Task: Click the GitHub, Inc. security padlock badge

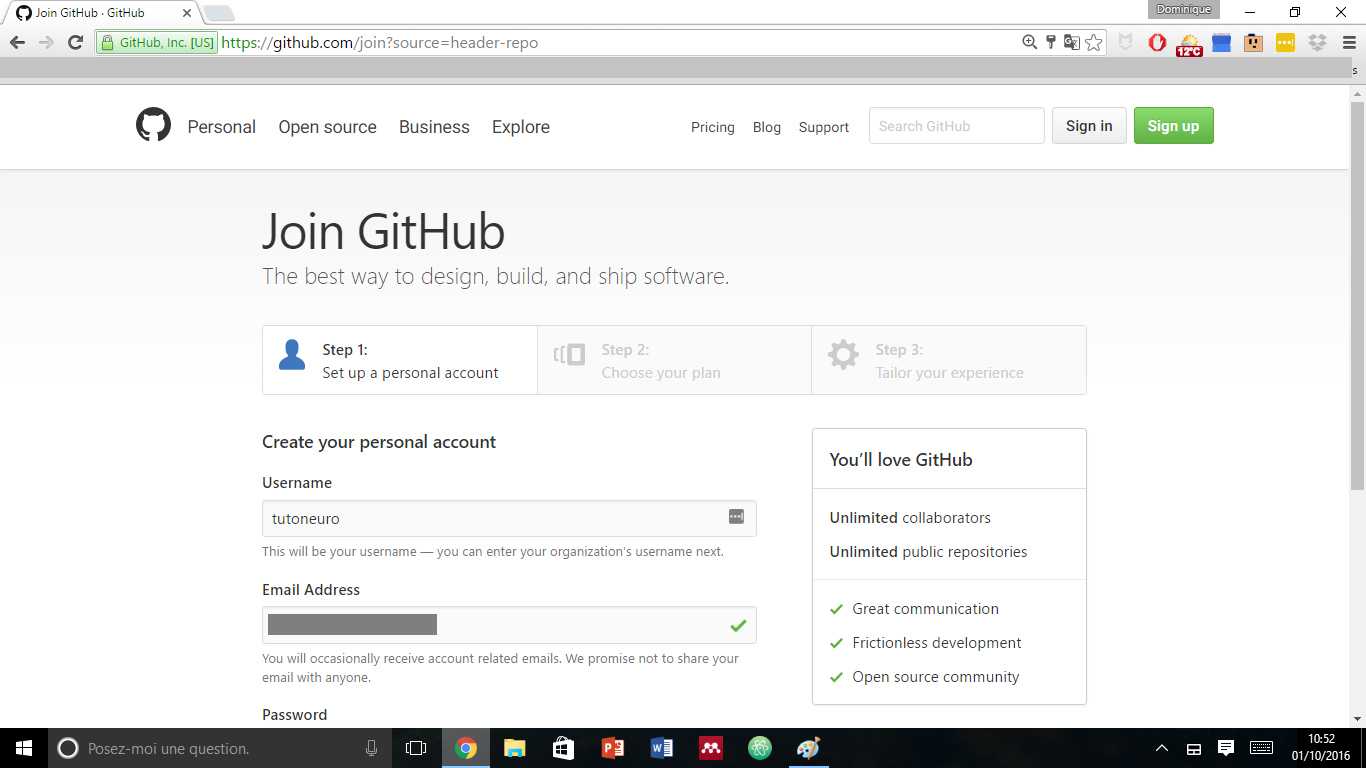Action: pyautogui.click(x=157, y=43)
